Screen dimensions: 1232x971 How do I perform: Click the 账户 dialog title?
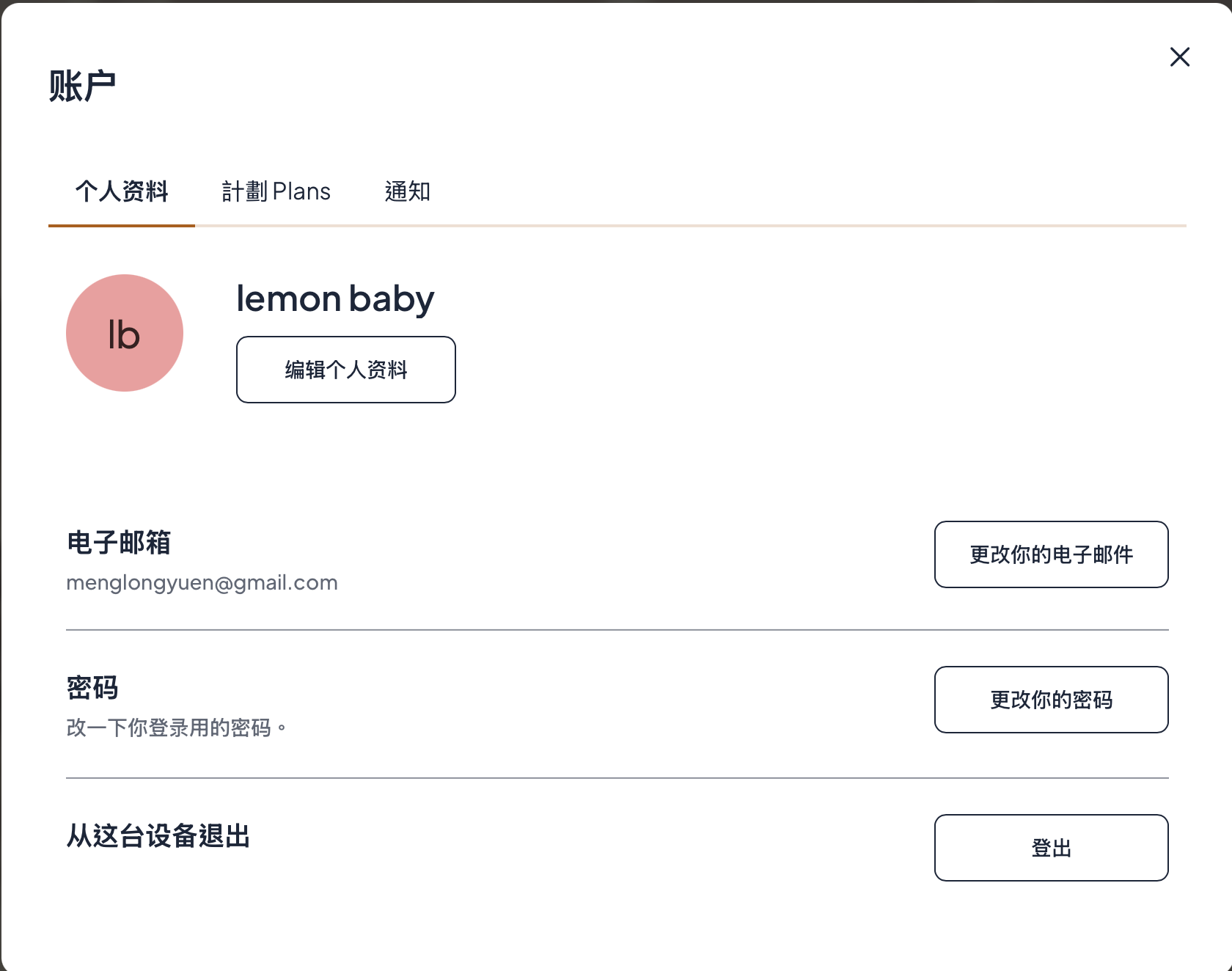click(x=82, y=86)
